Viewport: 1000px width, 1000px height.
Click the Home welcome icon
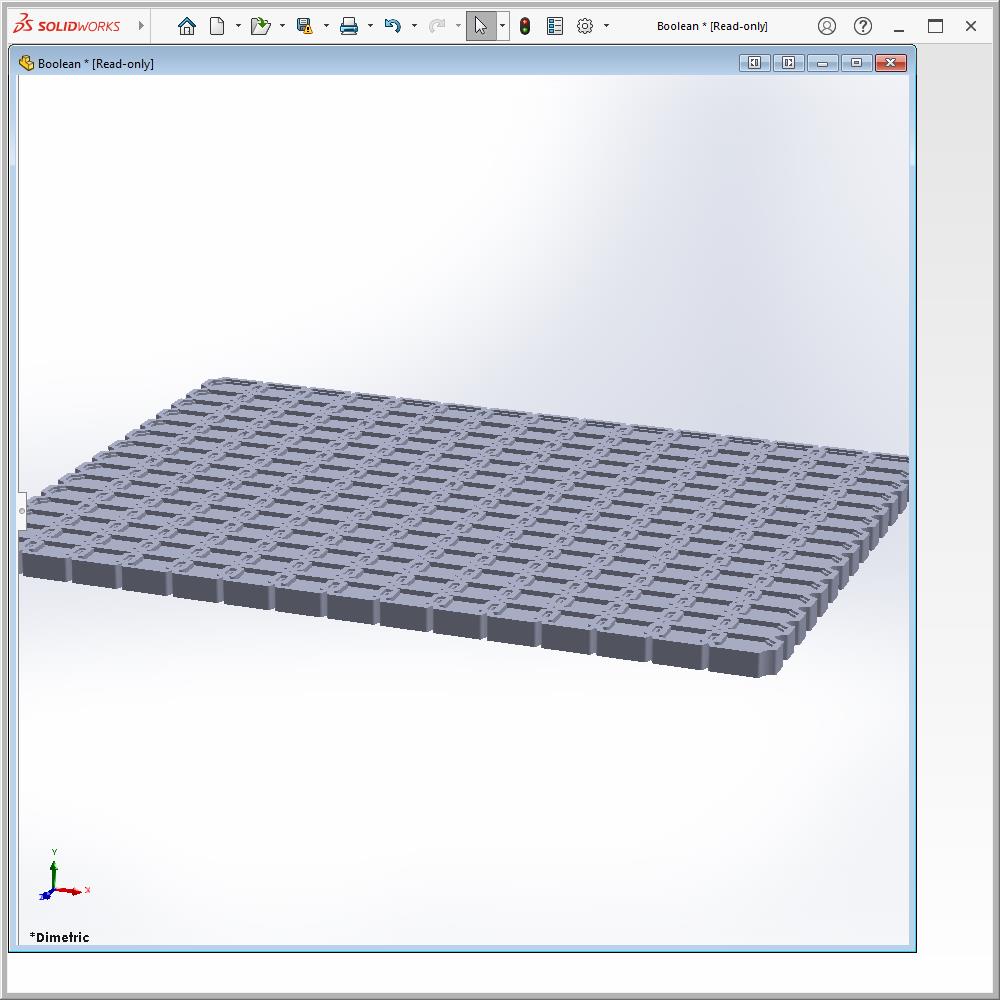186,26
